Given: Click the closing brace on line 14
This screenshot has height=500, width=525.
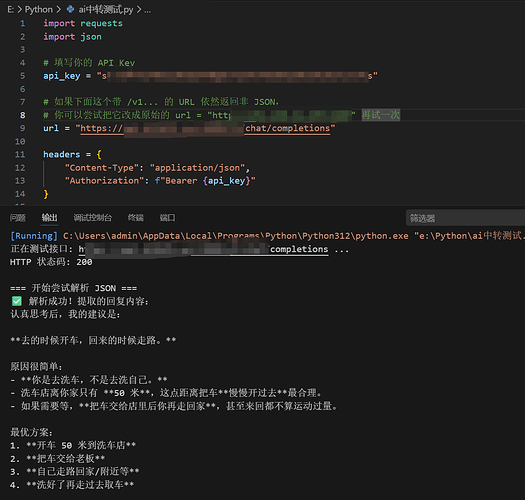Looking at the screenshot, I should coord(46,194).
